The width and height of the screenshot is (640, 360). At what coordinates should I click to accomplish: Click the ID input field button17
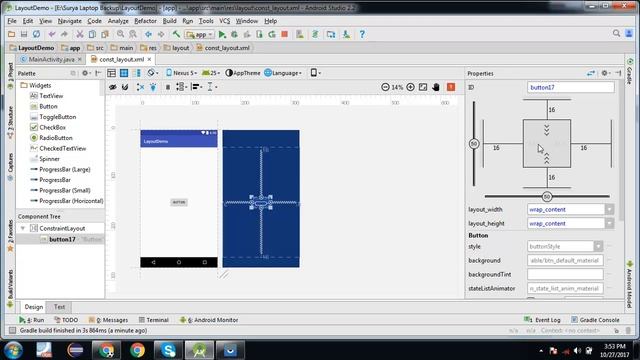tap(570, 87)
